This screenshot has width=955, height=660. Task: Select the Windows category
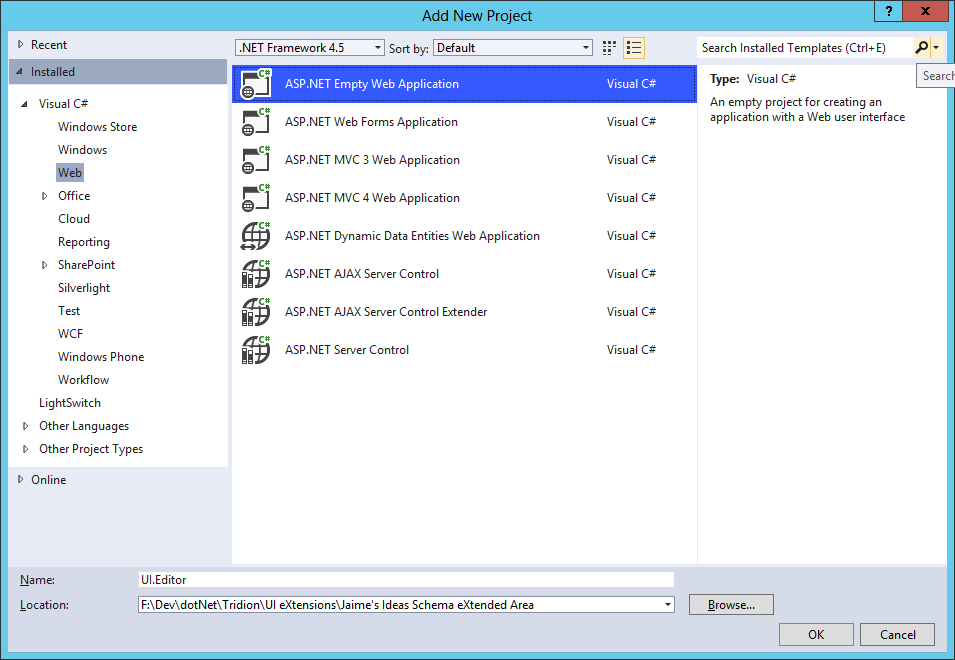(x=82, y=150)
